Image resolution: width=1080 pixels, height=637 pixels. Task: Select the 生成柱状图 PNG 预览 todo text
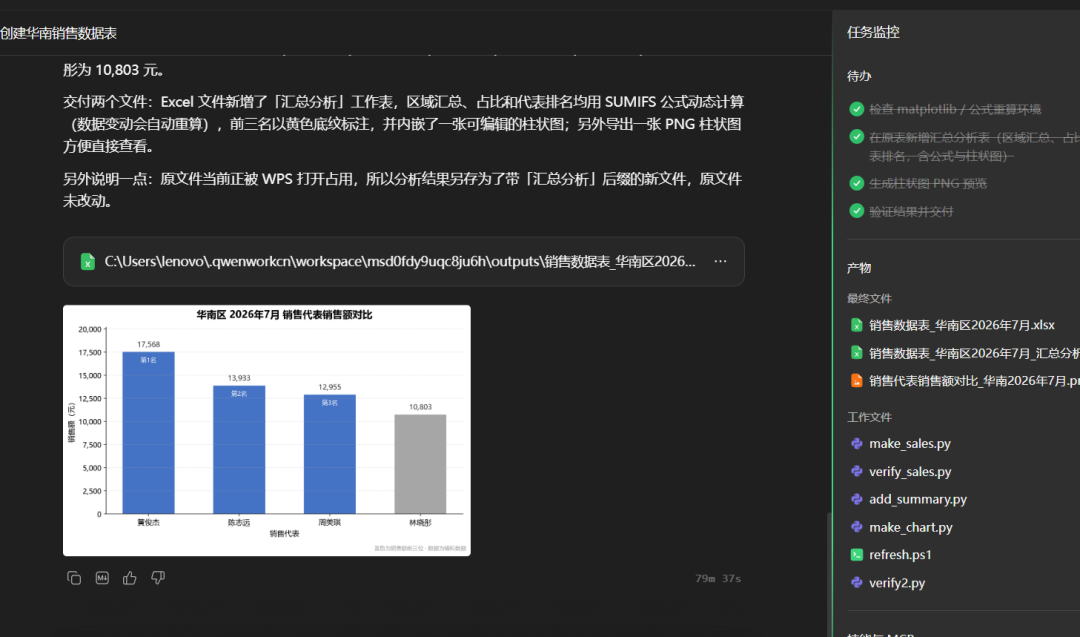[x=928, y=184]
